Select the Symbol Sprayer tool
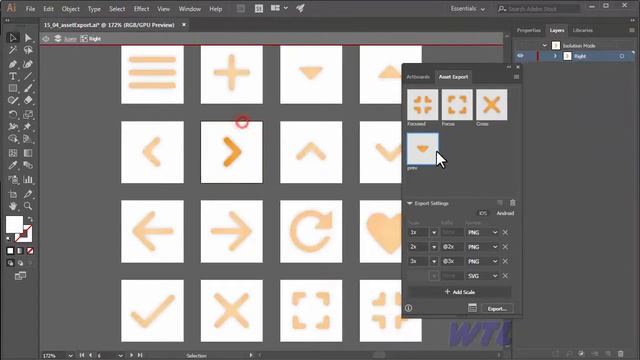 tap(13, 180)
